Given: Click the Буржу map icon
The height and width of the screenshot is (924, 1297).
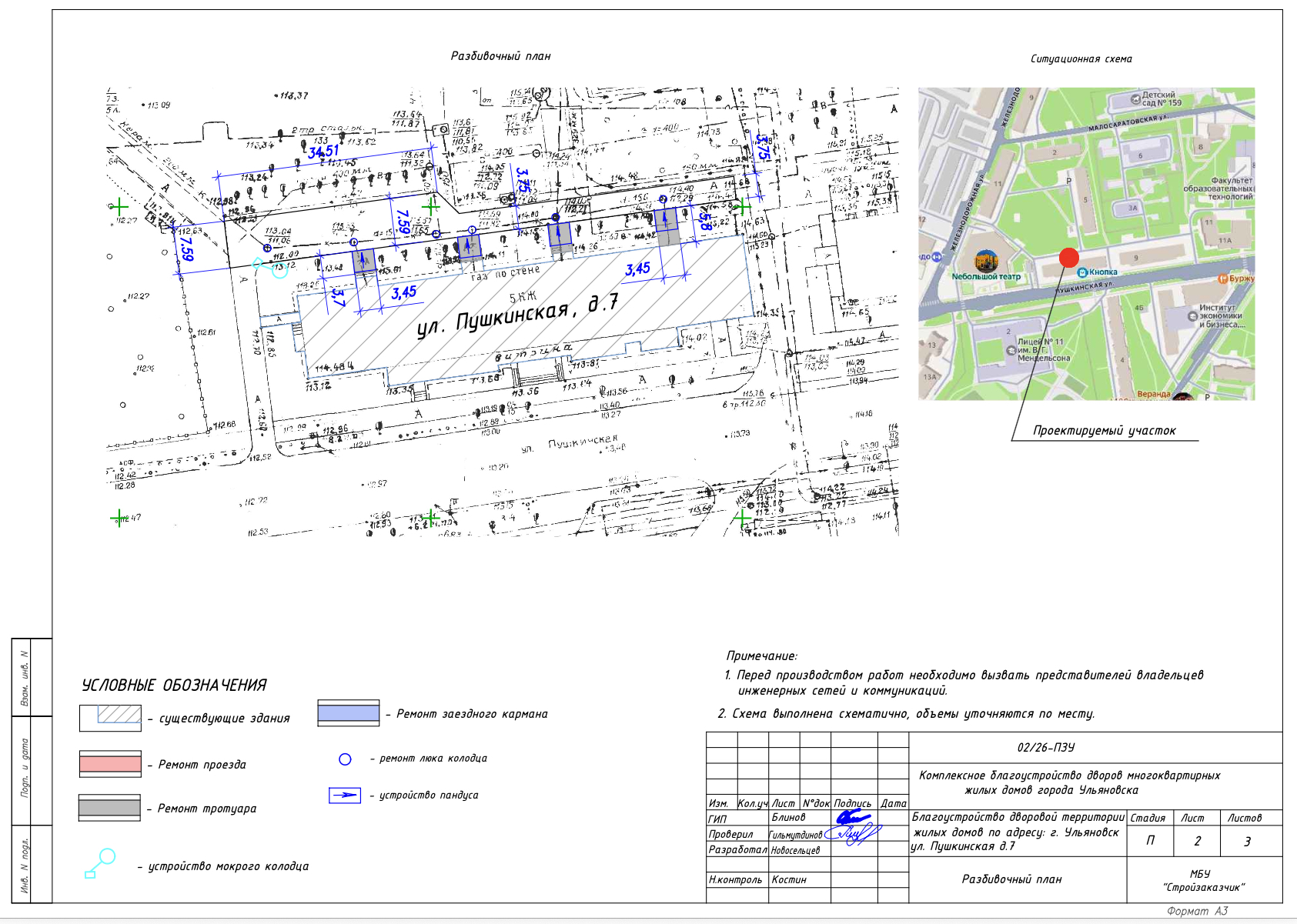Looking at the screenshot, I should coord(1222,279).
